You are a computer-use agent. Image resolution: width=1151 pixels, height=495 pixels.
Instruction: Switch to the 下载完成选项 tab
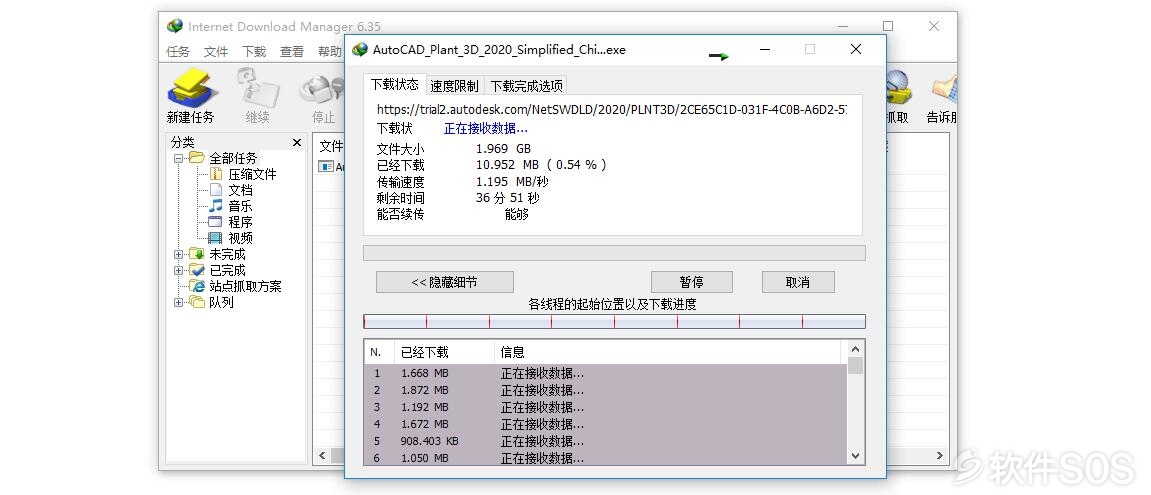click(x=526, y=86)
